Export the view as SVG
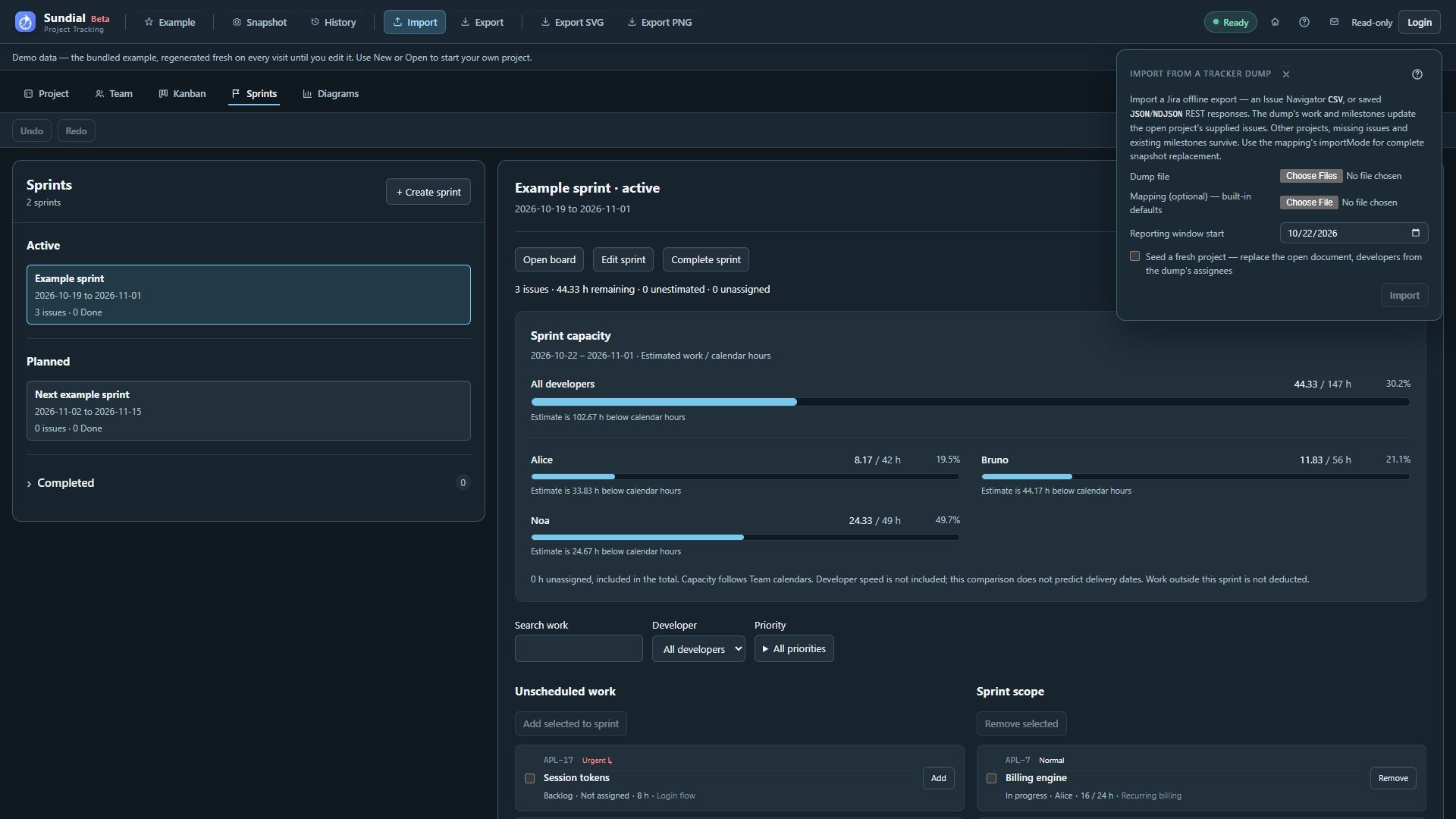The width and height of the screenshot is (1456, 819). click(573, 22)
